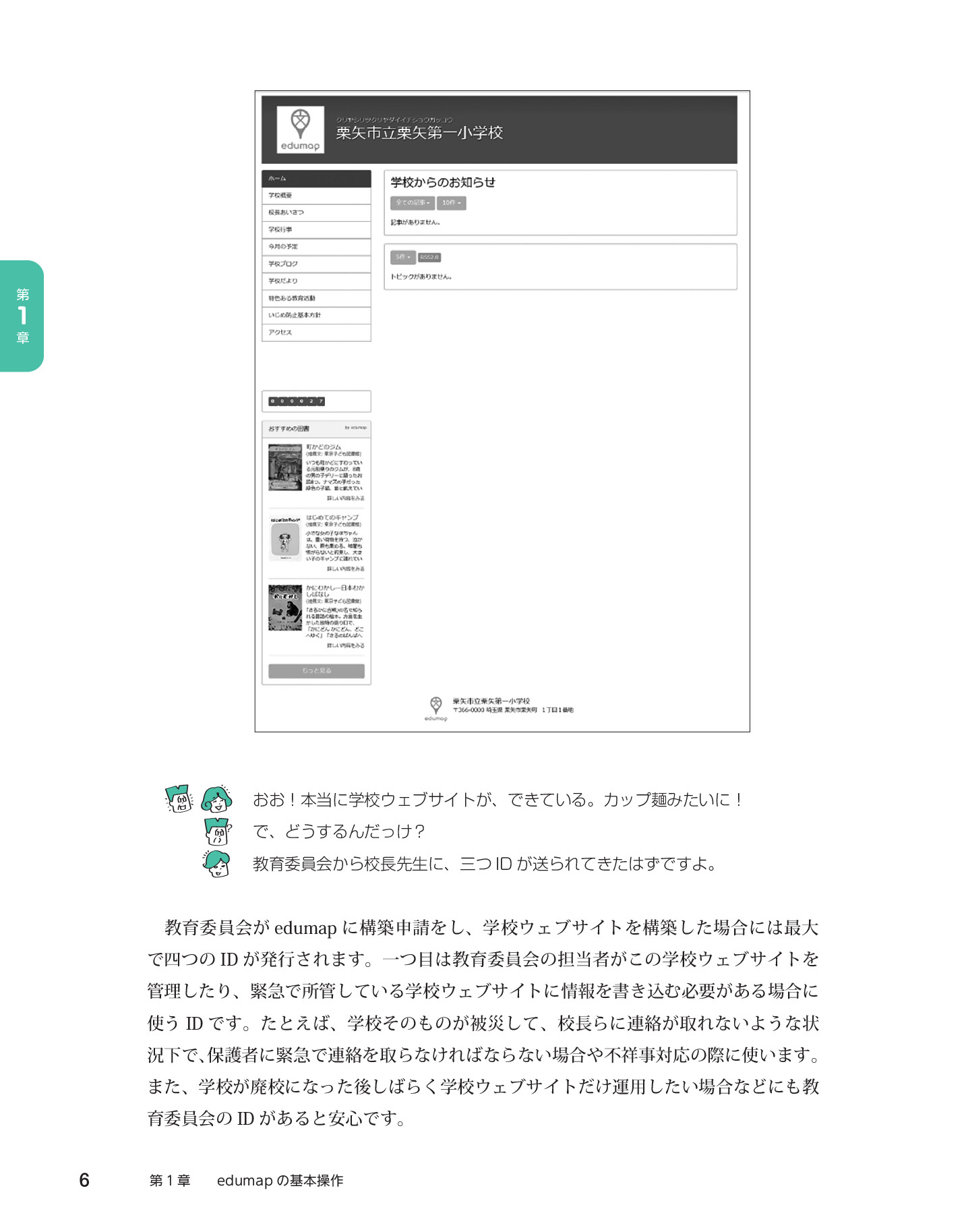The image size is (966, 1232).
Task: Click the footer address line 〒366-0000
Action: pos(513,710)
